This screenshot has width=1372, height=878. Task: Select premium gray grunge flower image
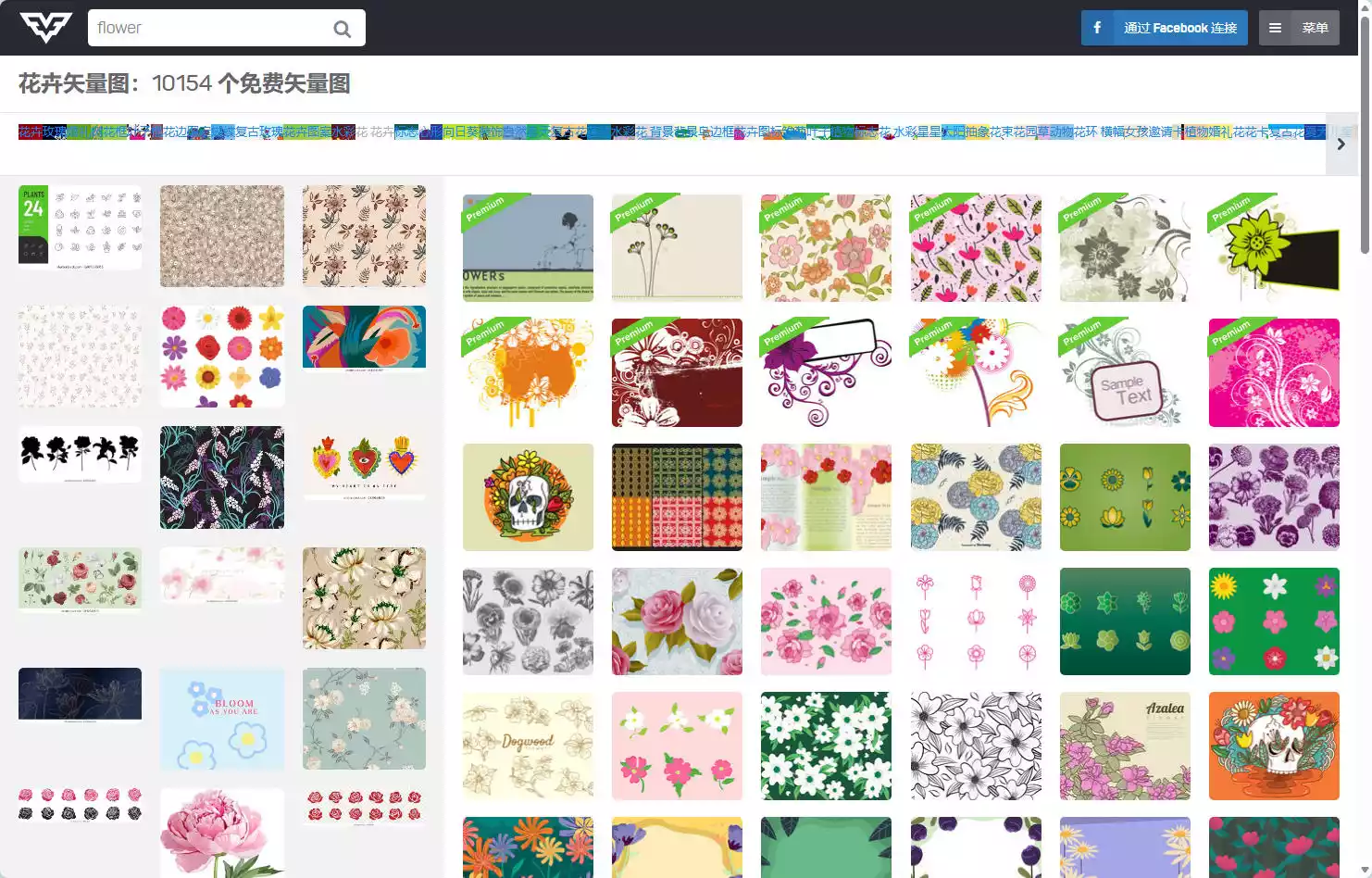[1125, 248]
